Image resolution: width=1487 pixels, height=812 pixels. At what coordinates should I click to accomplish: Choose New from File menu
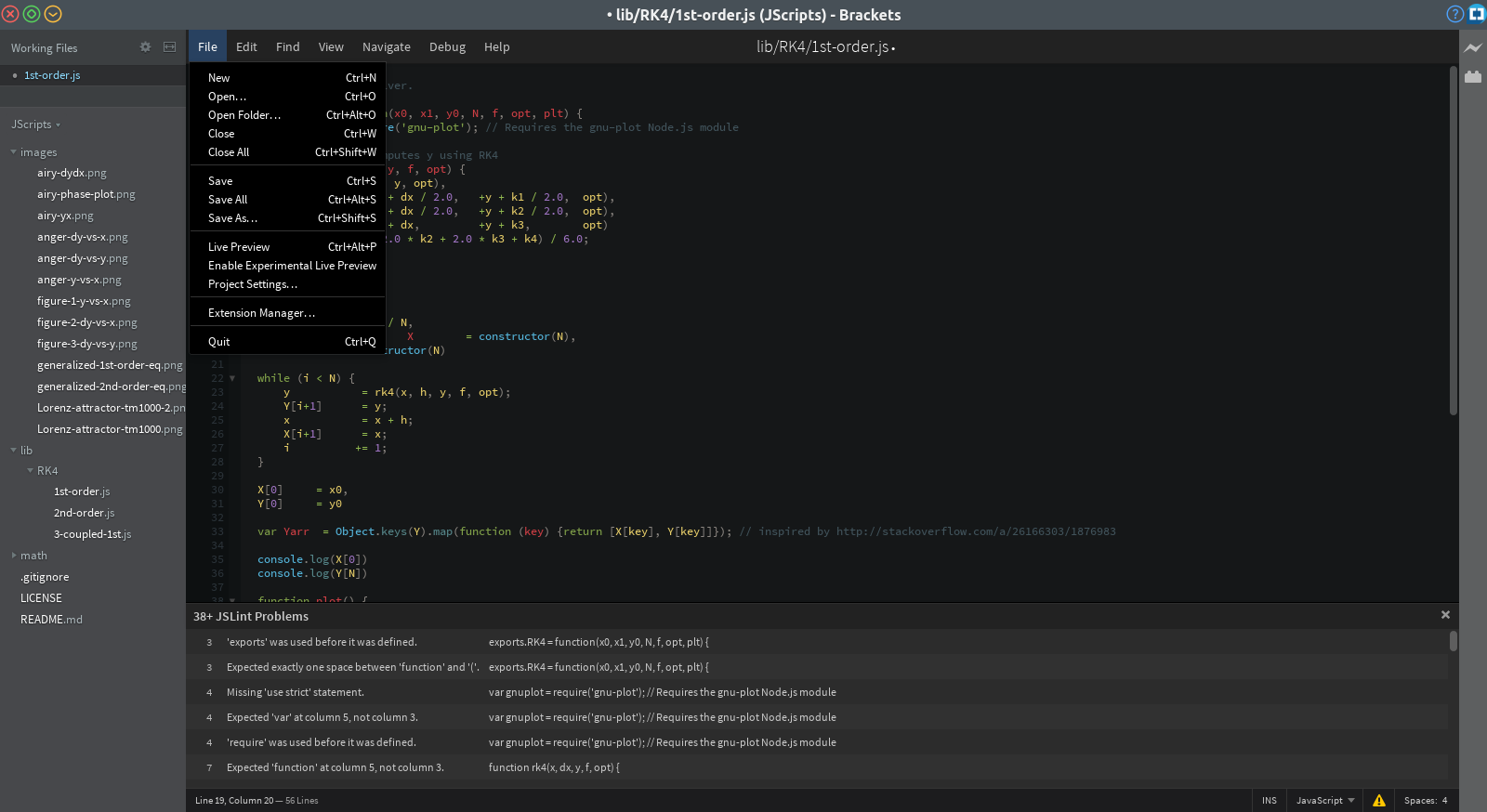287,78
